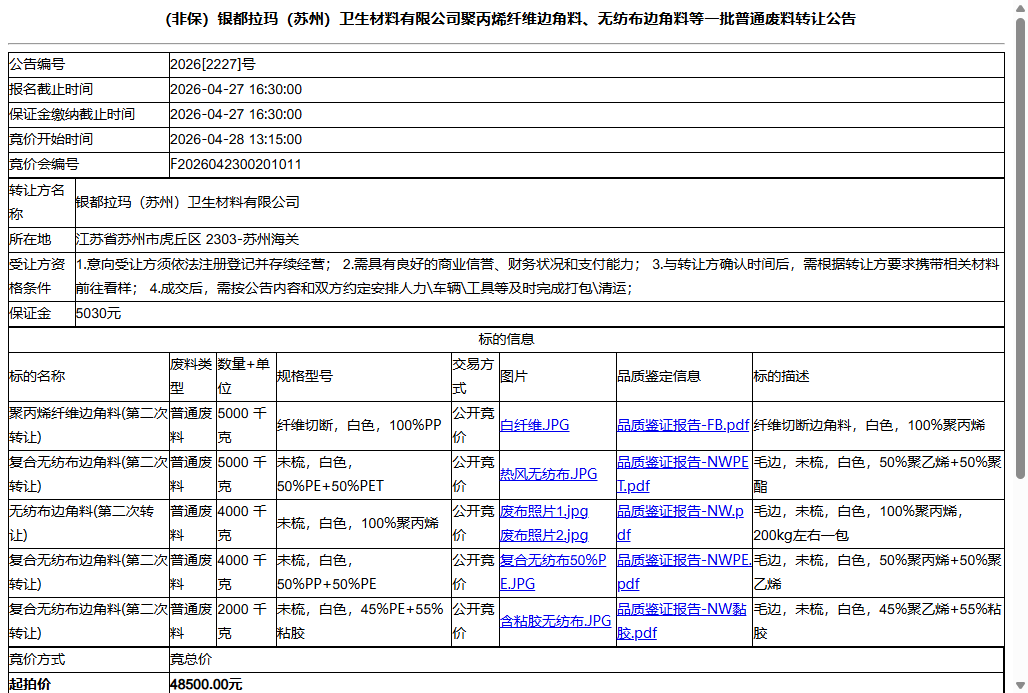This screenshot has width=1028, height=693.
Task: Open the 含粘胶无纺布.JPG link
Action: [555, 621]
